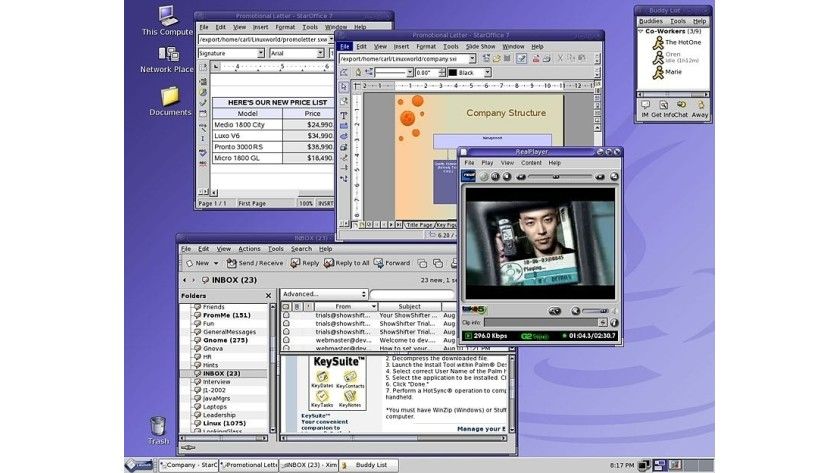Switch to INBOX (23) taskbar button

pyautogui.click(x=309, y=465)
